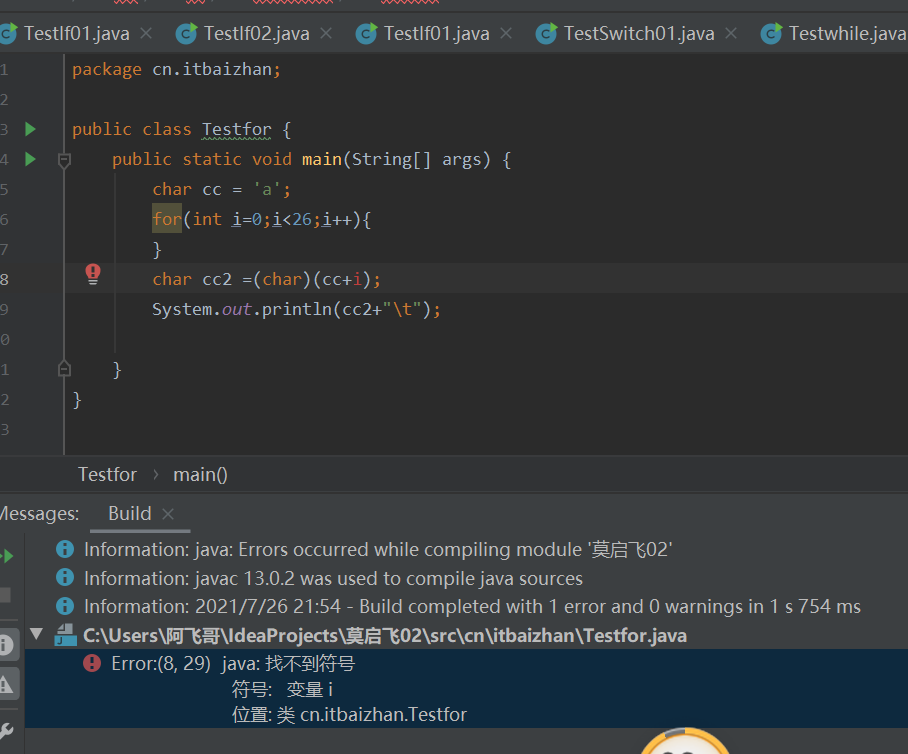This screenshot has width=908, height=754.
Task: Close the TestIf02.java tab
Action: click(327, 34)
